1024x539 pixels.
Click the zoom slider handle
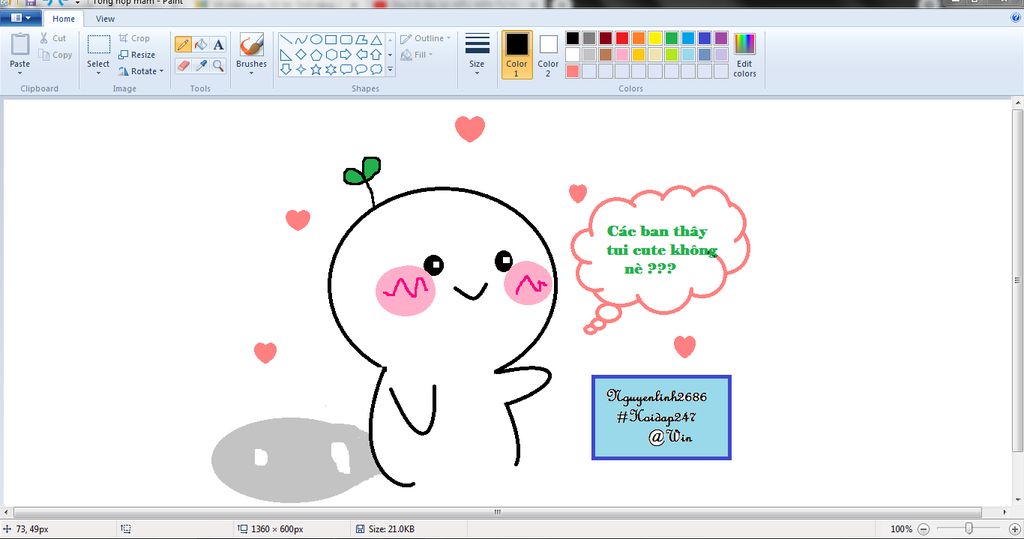[969, 528]
